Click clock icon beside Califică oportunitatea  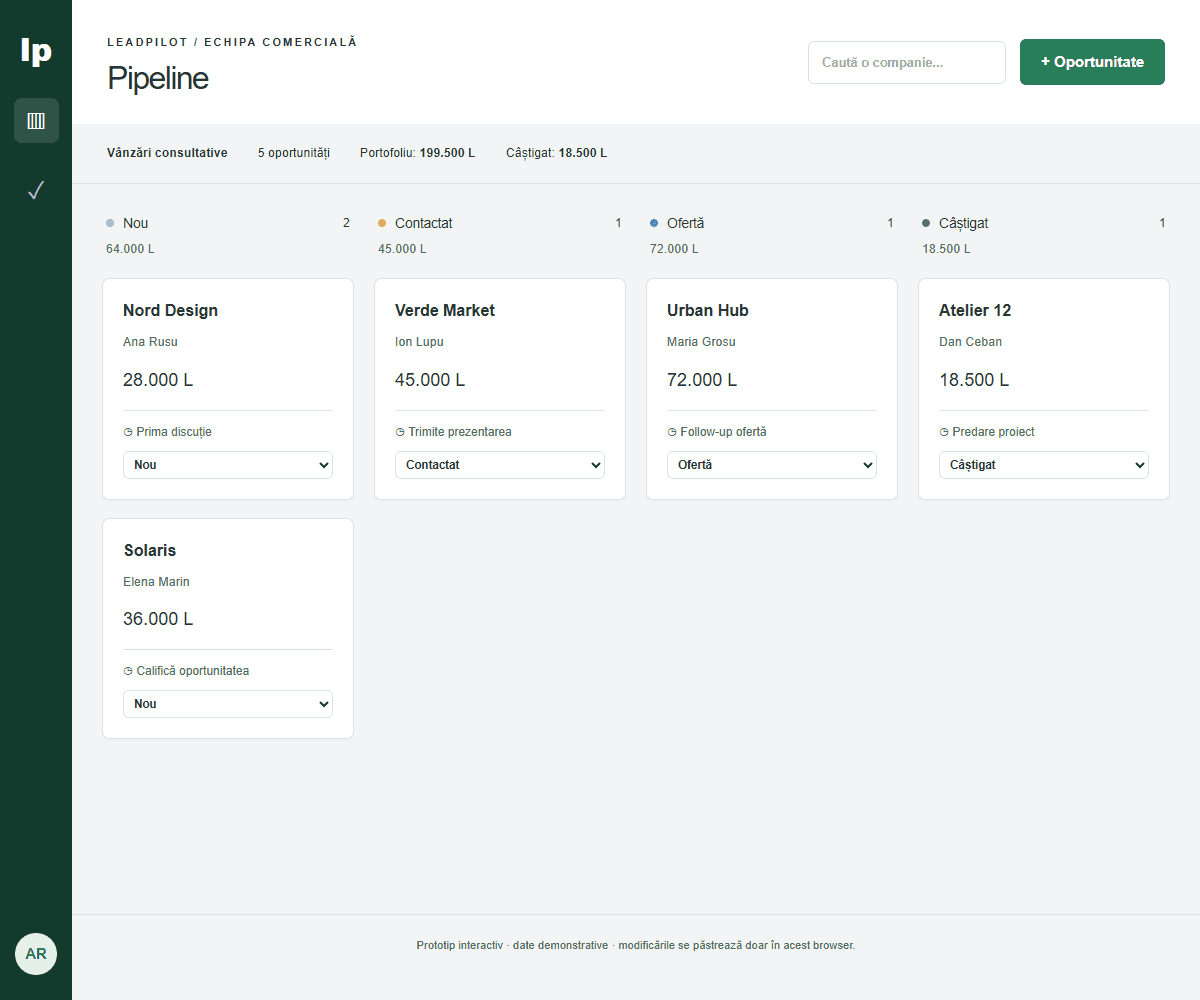pyautogui.click(x=128, y=671)
